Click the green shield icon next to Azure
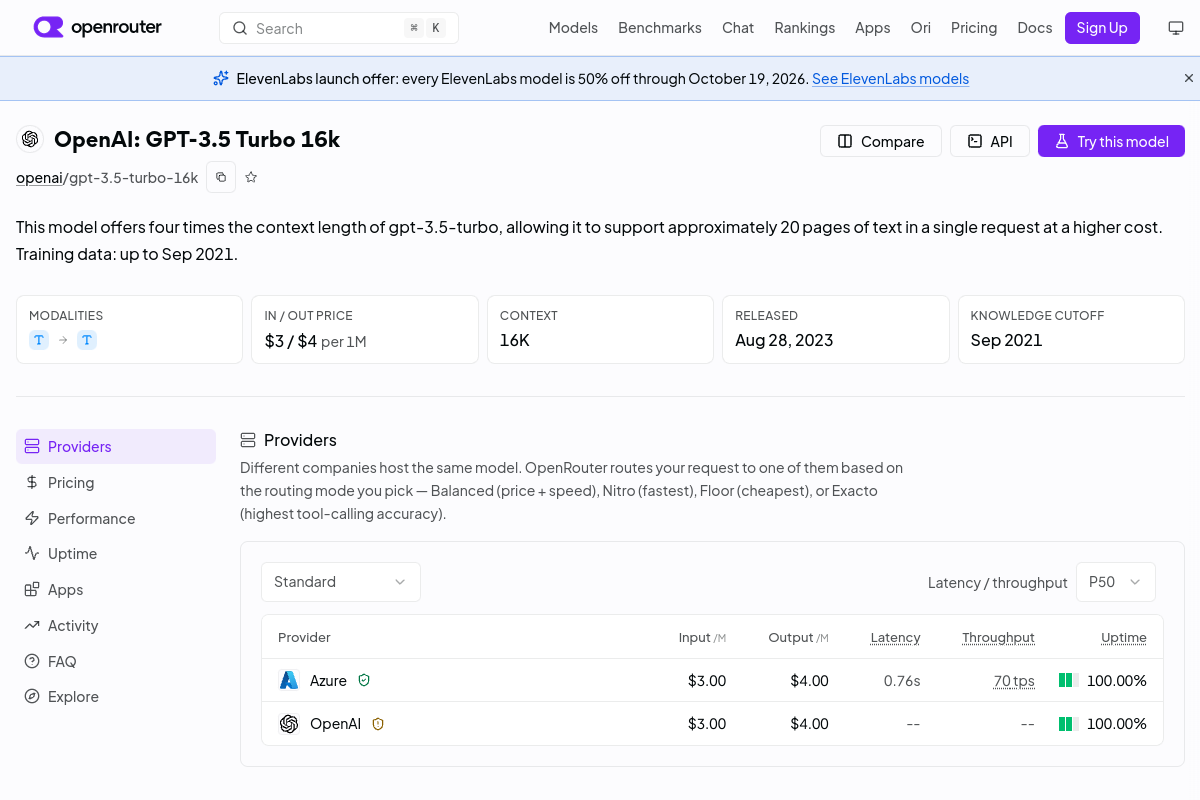The image size is (1200, 800). (364, 680)
